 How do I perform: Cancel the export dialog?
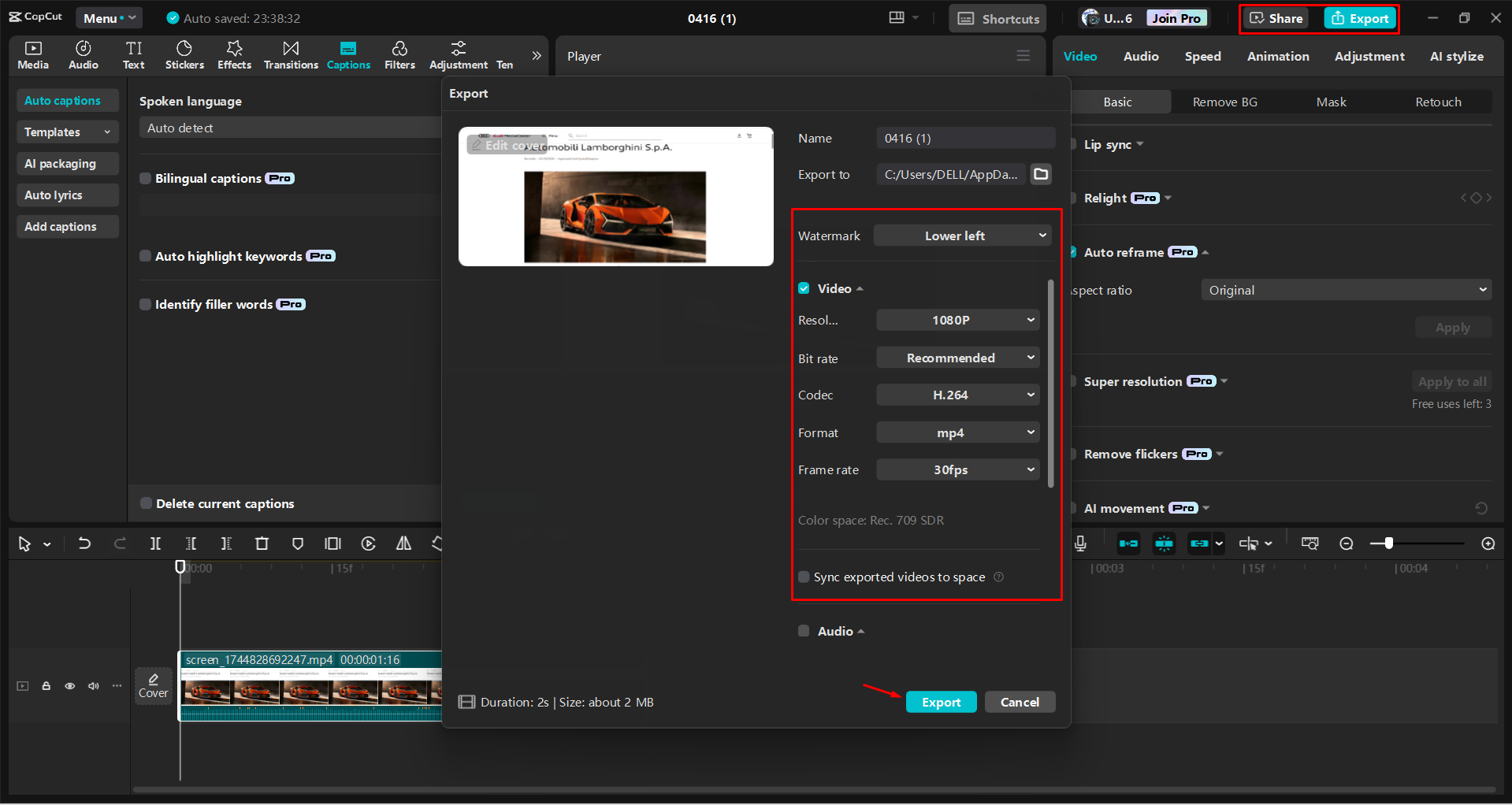tap(1020, 702)
